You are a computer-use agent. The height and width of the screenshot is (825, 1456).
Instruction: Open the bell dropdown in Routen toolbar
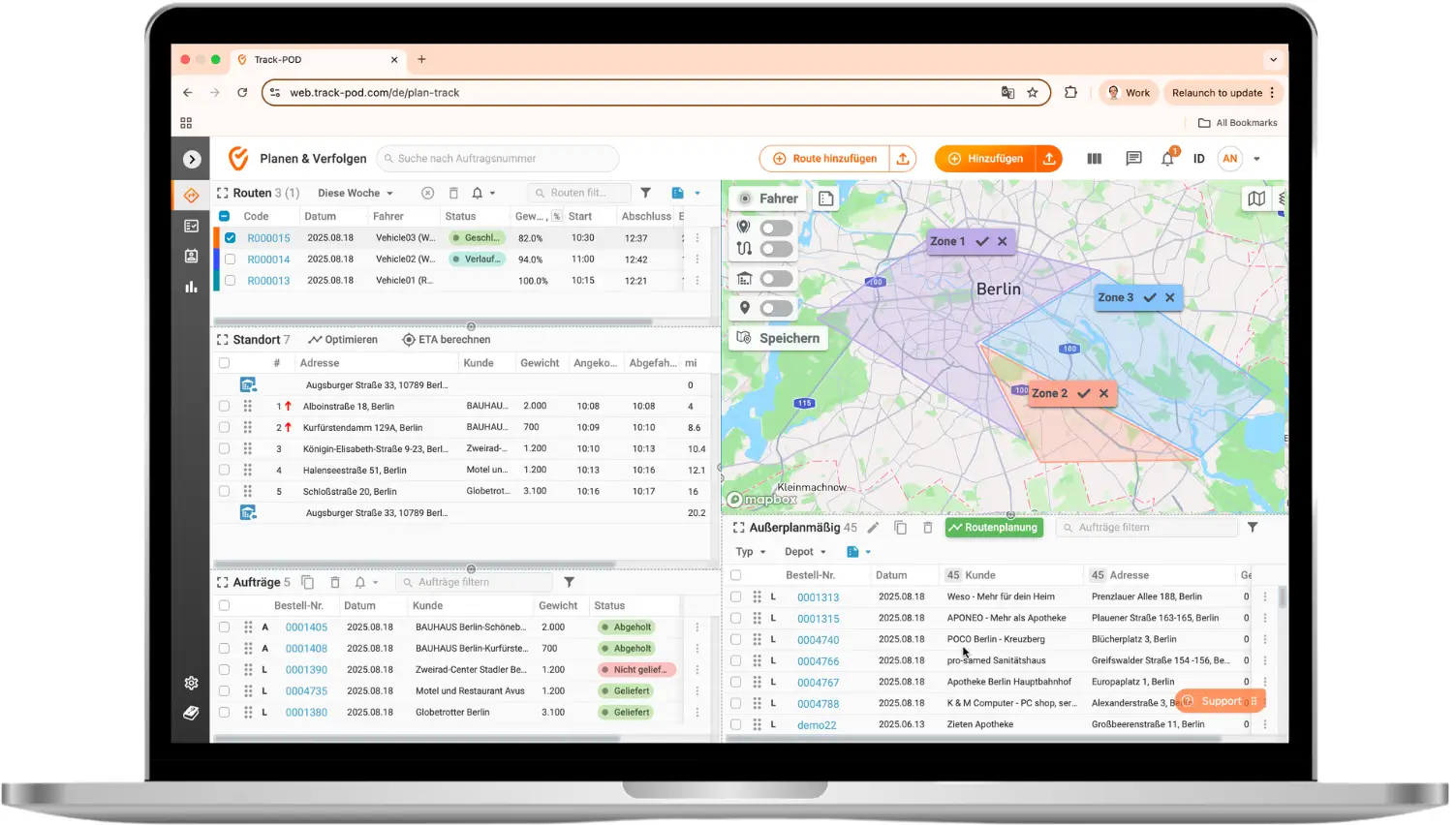pyautogui.click(x=483, y=193)
